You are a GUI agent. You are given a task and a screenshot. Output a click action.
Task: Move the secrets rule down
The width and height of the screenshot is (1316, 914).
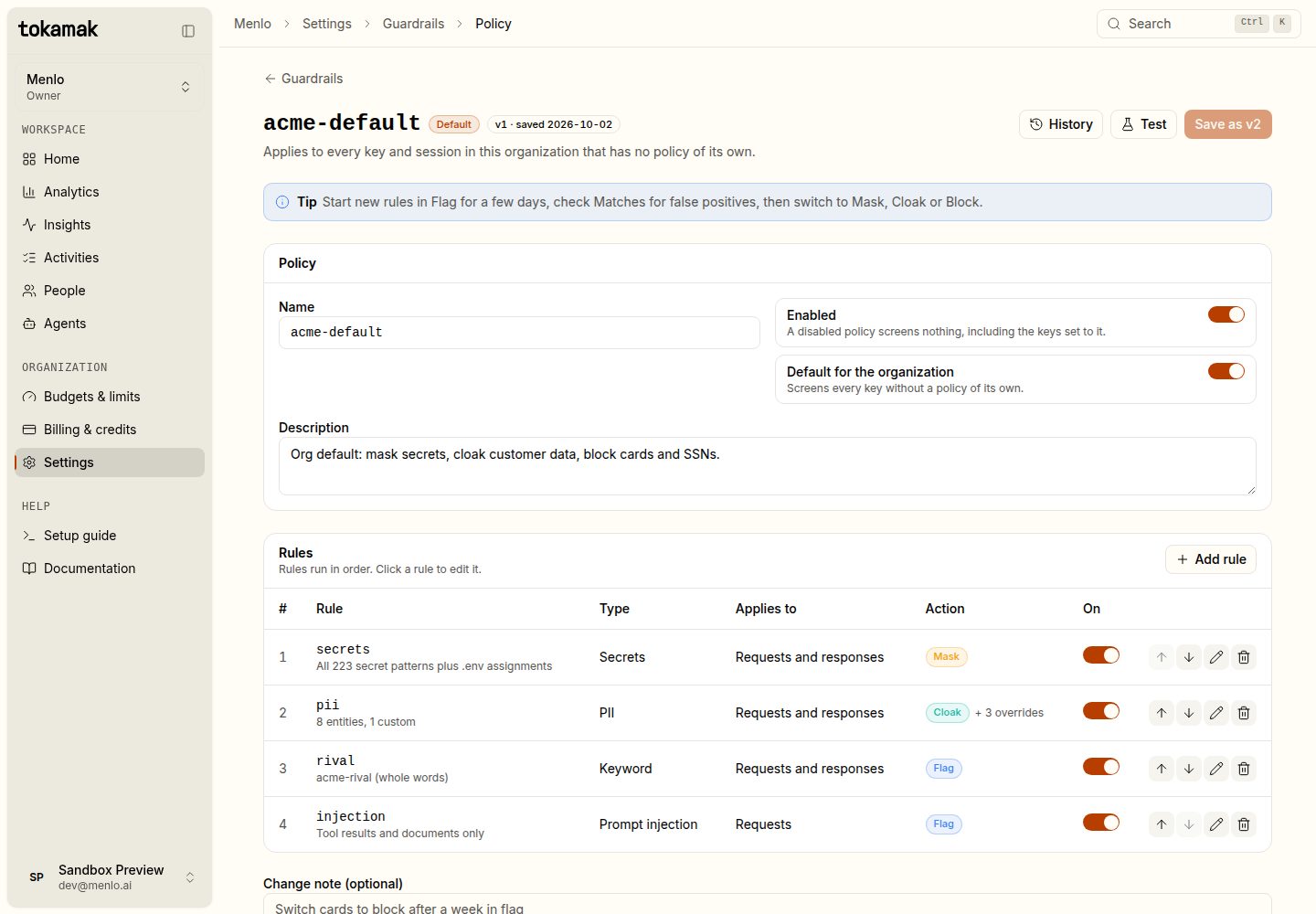(1189, 657)
